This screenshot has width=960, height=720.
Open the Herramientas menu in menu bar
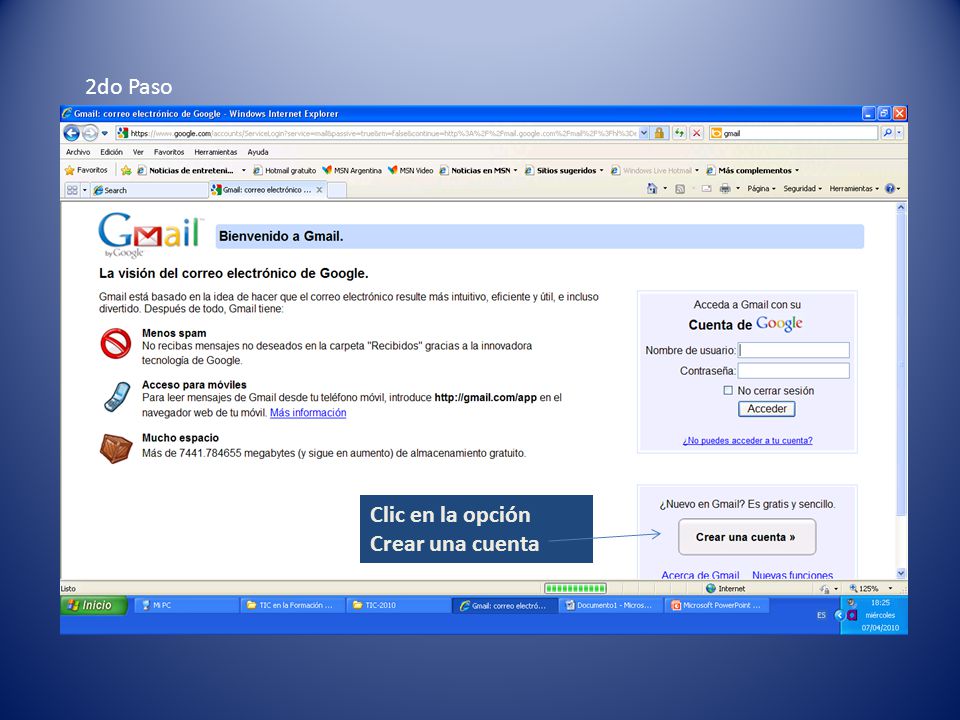pos(216,152)
